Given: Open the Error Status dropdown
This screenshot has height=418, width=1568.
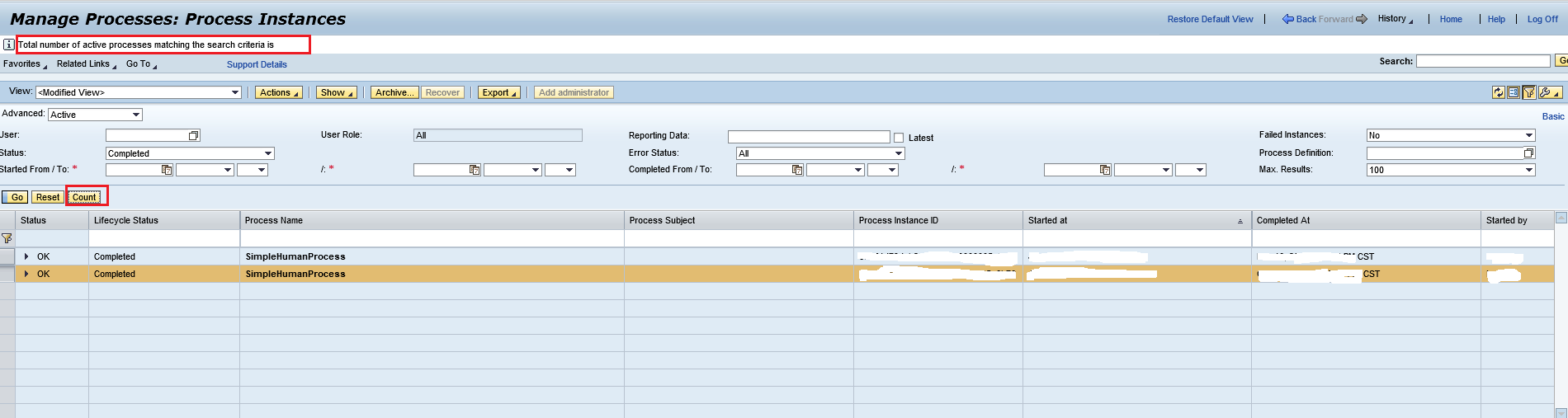Looking at the screenshot, I should 820,153.
